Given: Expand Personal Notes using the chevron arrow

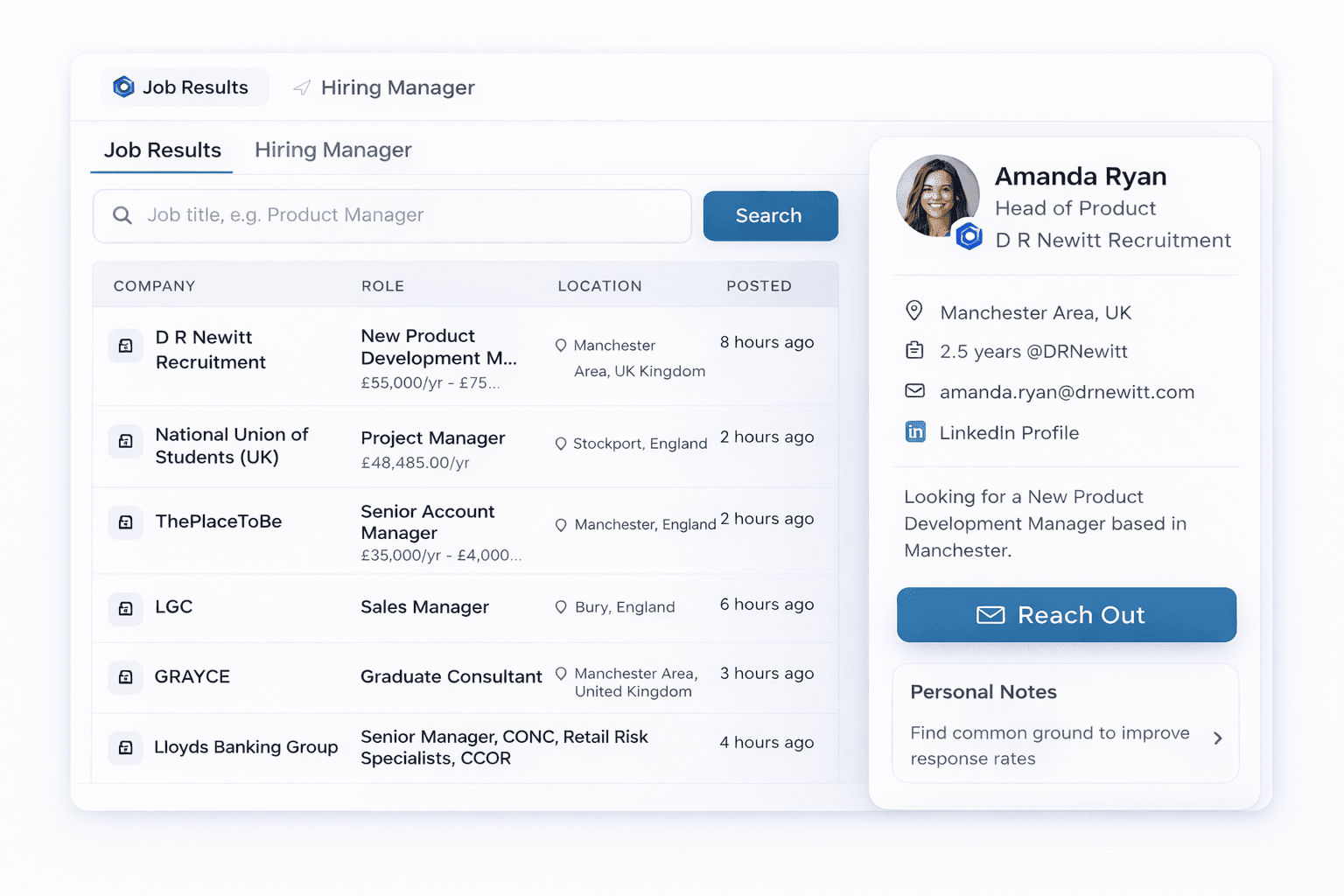Looking at the screenshot, I should 1217,738.
